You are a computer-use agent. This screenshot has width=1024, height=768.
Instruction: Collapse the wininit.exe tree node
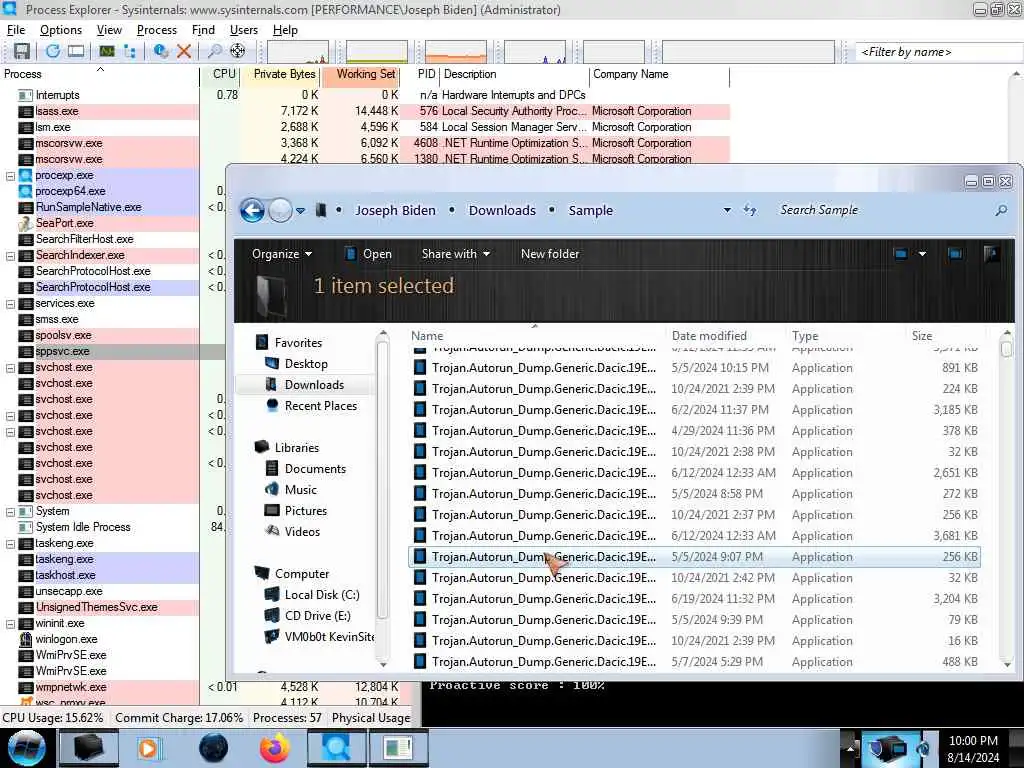(10, 624)
